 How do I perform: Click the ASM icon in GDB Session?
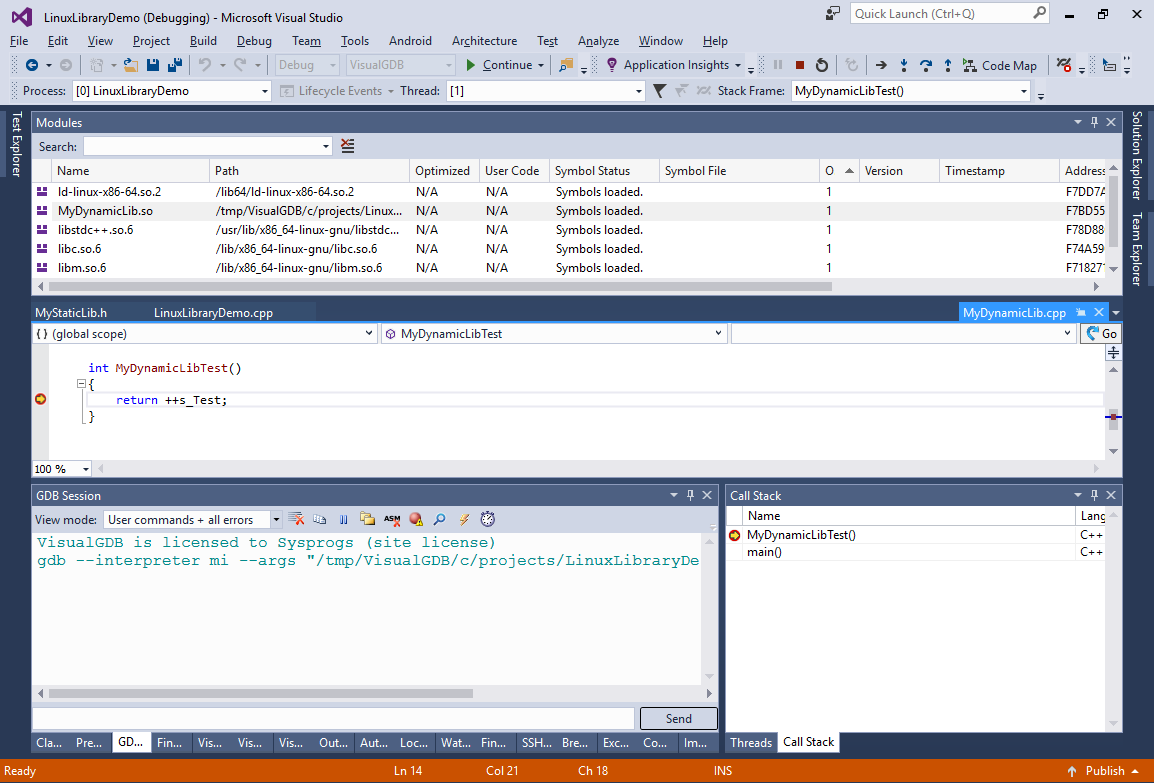click(392, 520)
